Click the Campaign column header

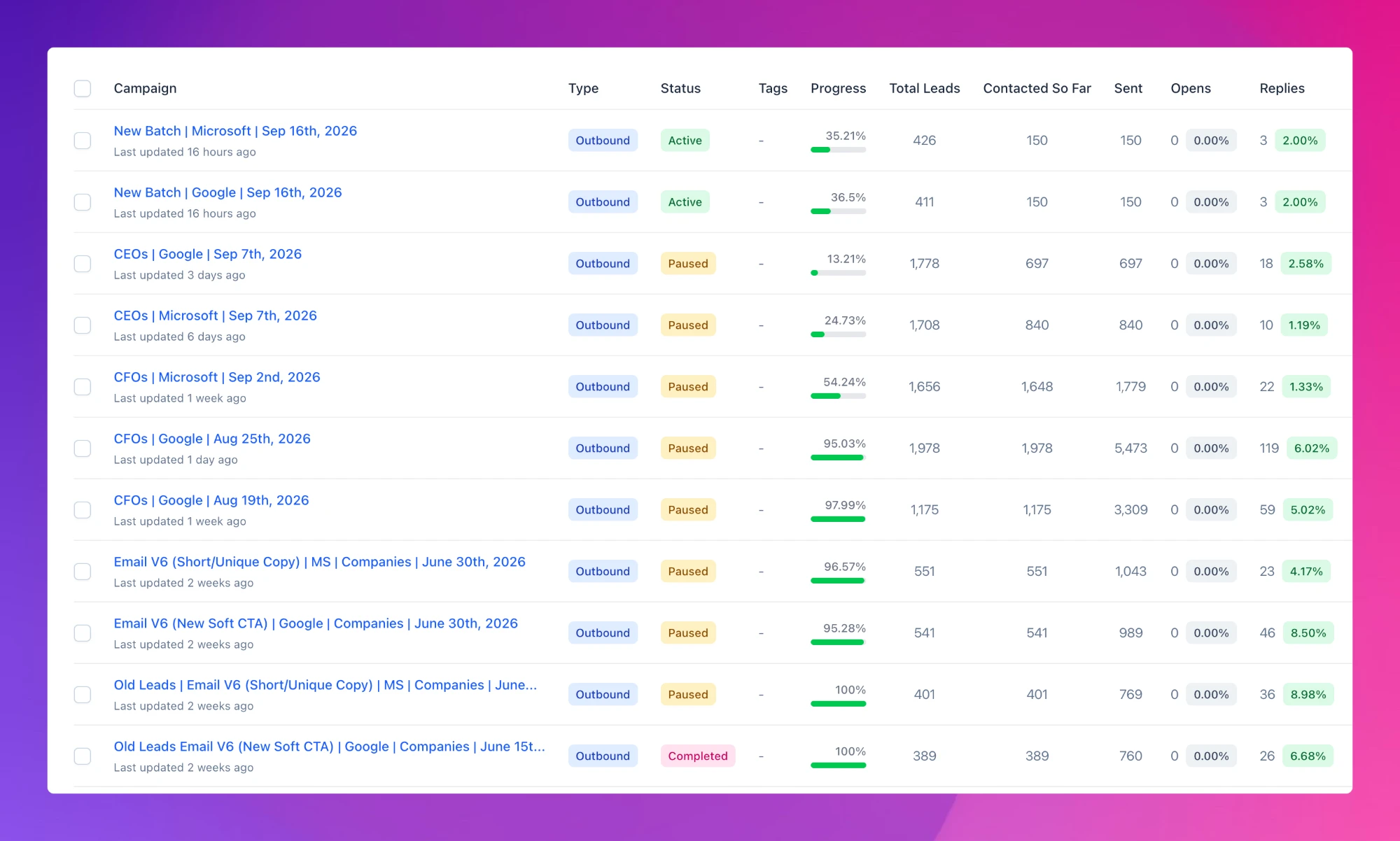pos(145,88)
